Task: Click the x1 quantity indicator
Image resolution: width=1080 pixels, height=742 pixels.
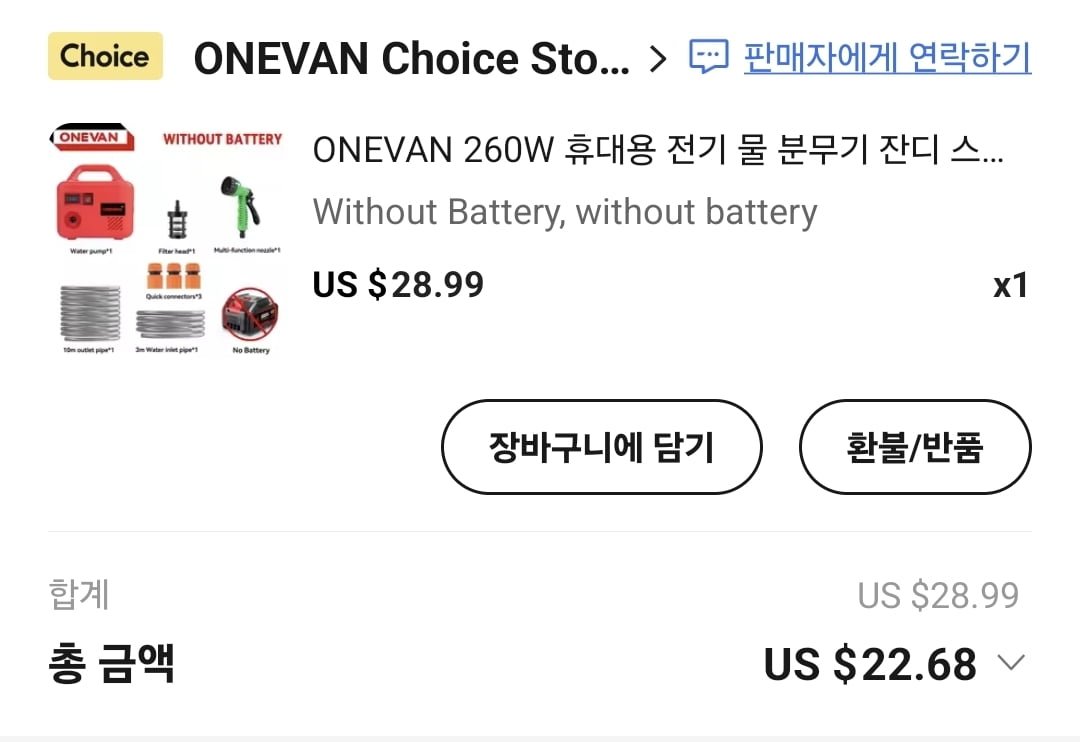Action: click(1010, 285)
